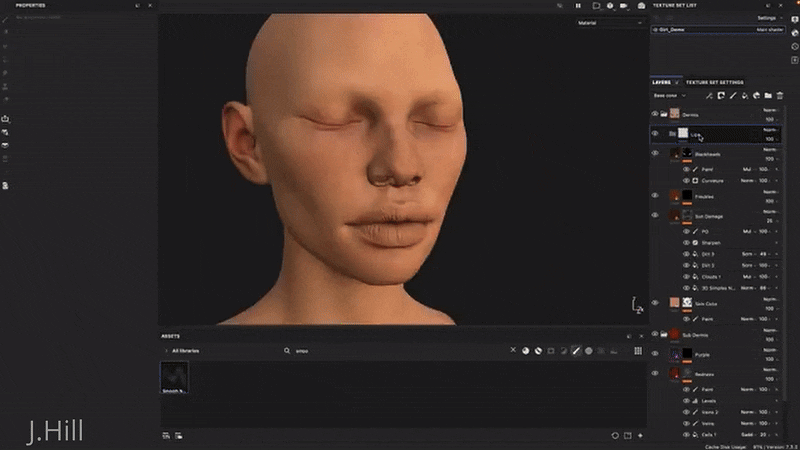Pause rendering from top toolbar
Screen dimensions: 800x450
pos(577,6)
